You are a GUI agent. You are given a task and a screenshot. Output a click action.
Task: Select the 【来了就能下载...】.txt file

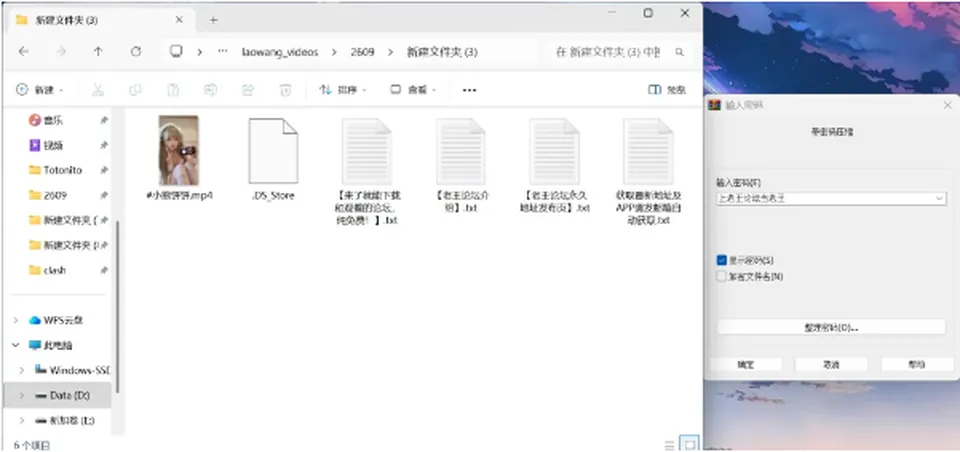click(367, 151)
